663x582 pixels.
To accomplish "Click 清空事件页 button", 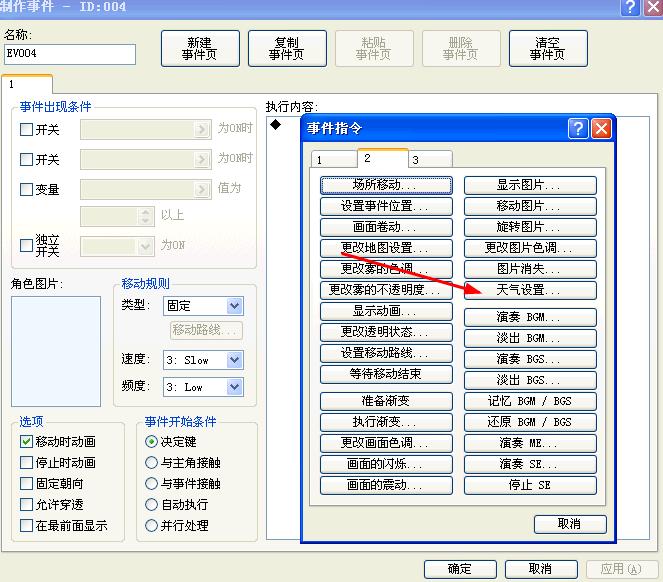I will click(548, 49).
